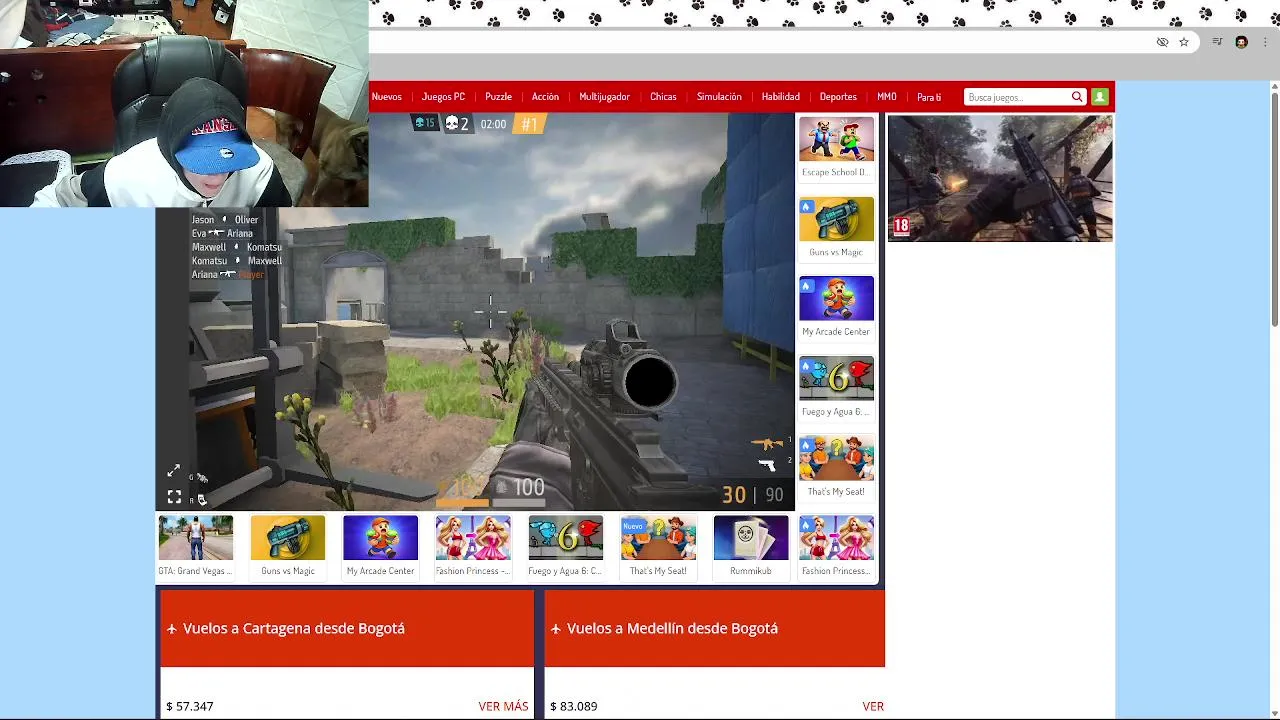Focus the Busca juegos search field
Viewport: 1280px width, 720px height.
[1018, 97]
